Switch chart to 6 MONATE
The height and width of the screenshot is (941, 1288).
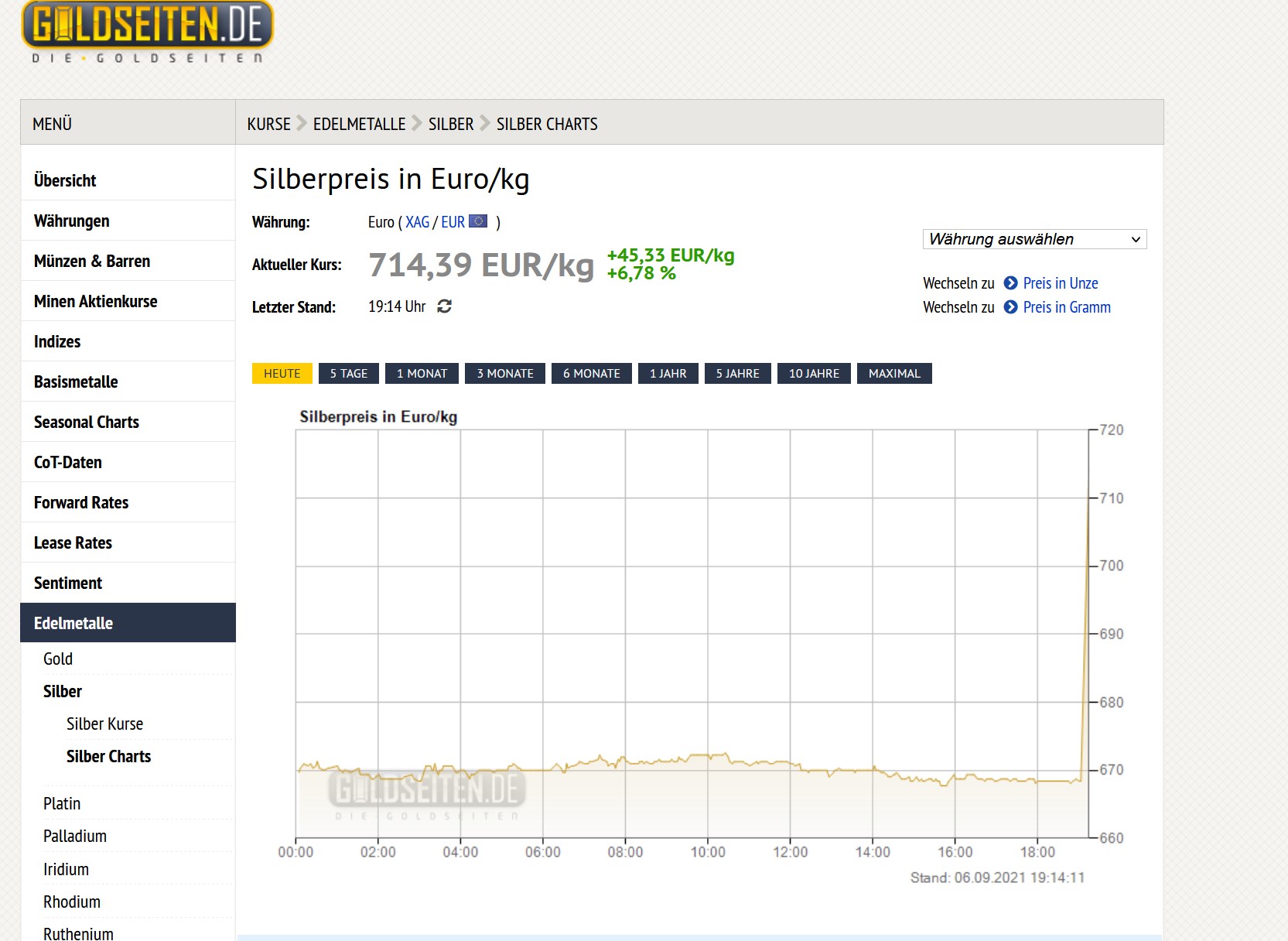[x=592, y=374]
